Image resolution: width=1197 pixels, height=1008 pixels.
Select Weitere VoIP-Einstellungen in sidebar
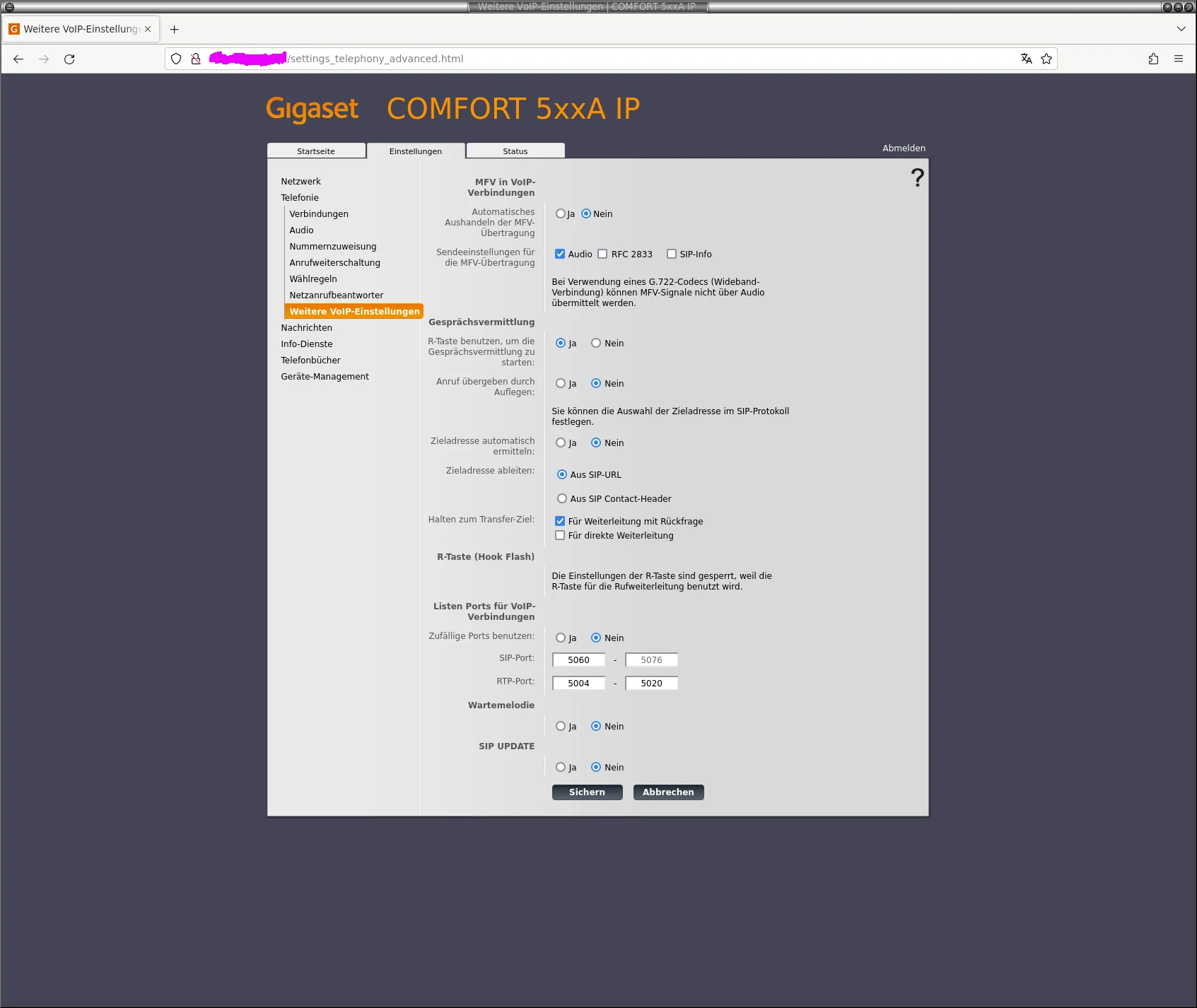354,312
